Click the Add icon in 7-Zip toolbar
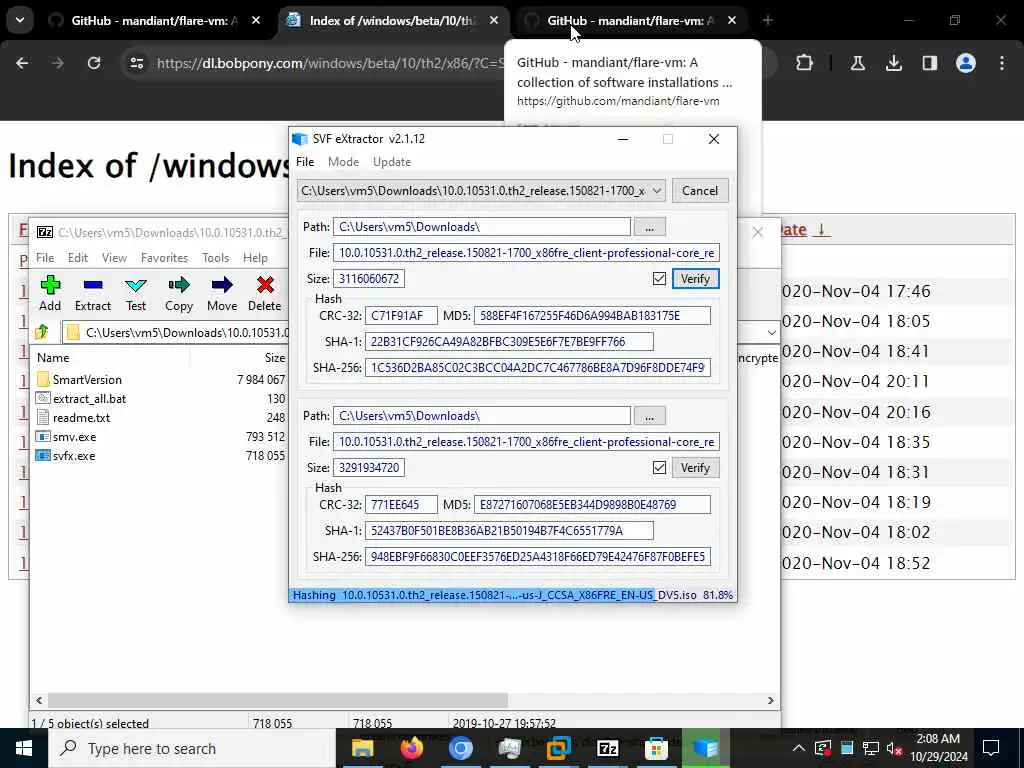This screenshot has width=1024, height=768. coord(50,293)
